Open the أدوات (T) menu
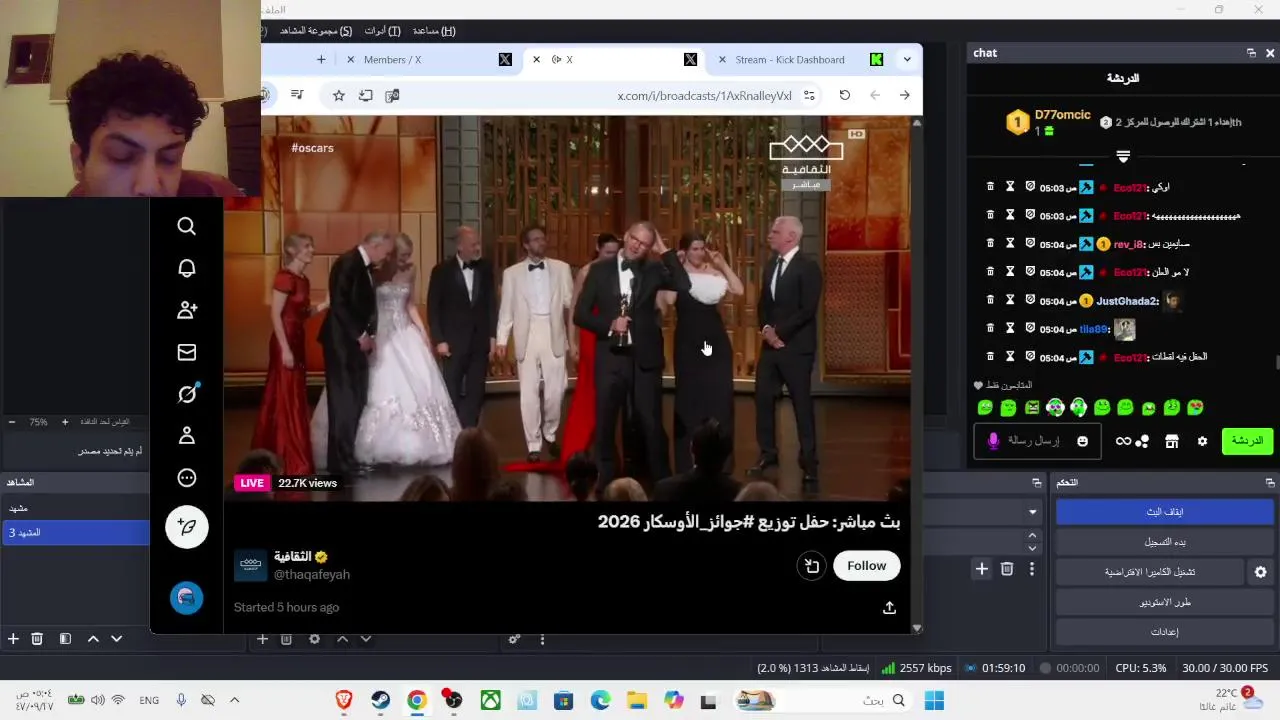Image resolution: width=1280 pixels, height=720 pixels. (383, 31)
